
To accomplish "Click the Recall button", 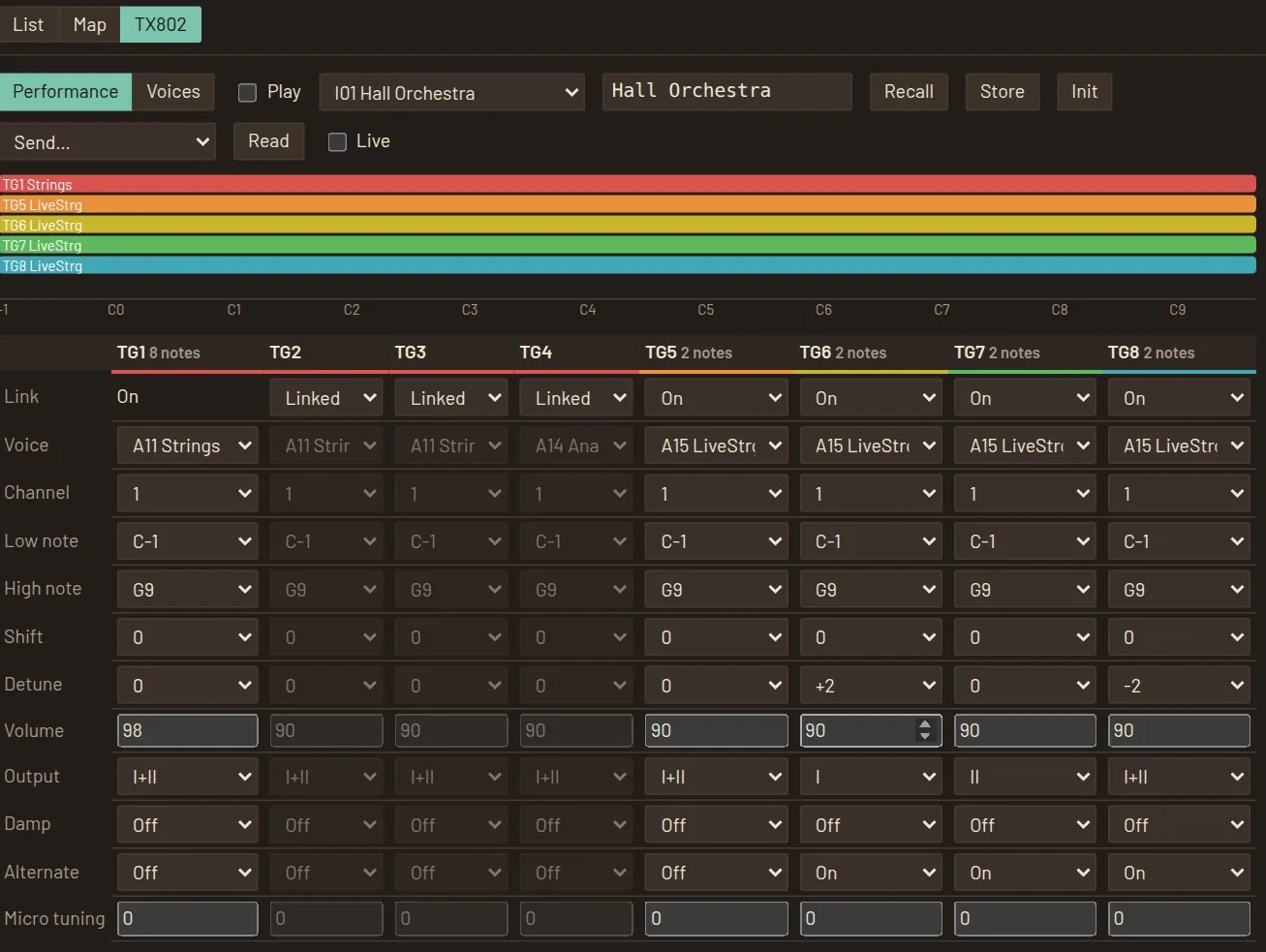I will pos(909,92).
